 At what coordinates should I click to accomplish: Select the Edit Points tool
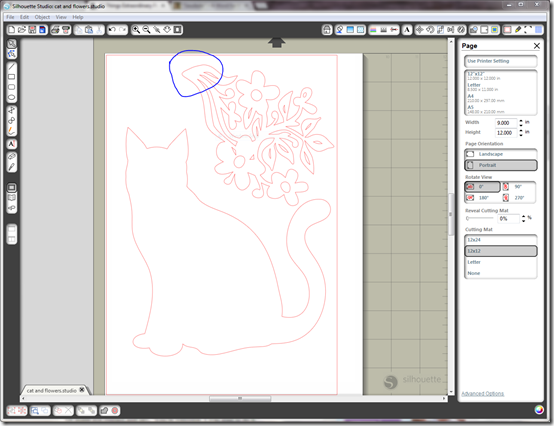pyautogui.click(x=12, y=54)
